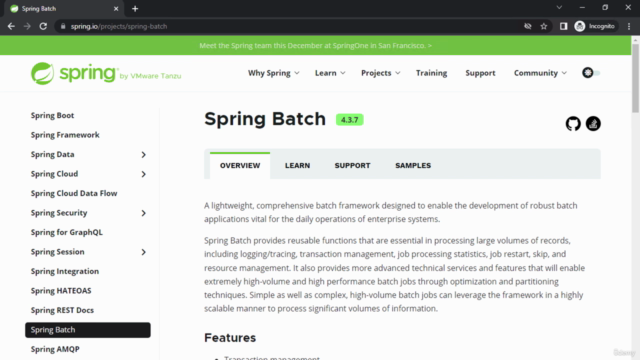Expand the Why Spring dropdown menu
Screen dimensions: 640x360
[x=273, y=73]
